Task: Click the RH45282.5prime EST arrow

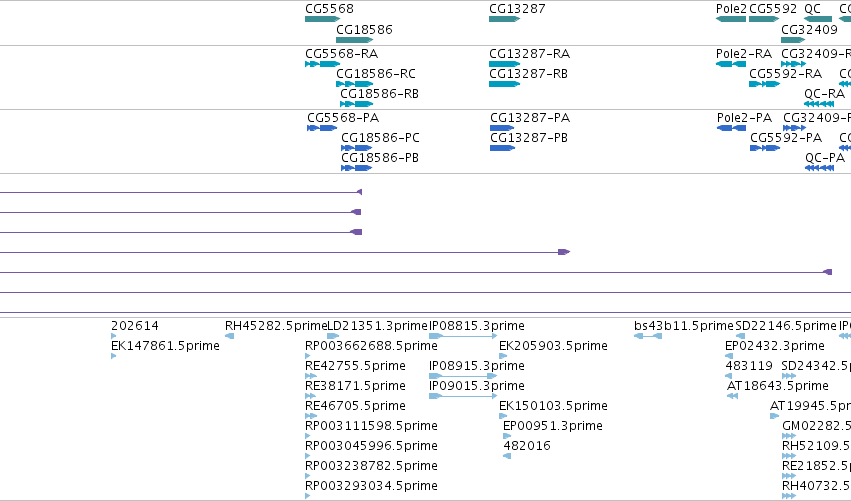Action: click(230, 337)
